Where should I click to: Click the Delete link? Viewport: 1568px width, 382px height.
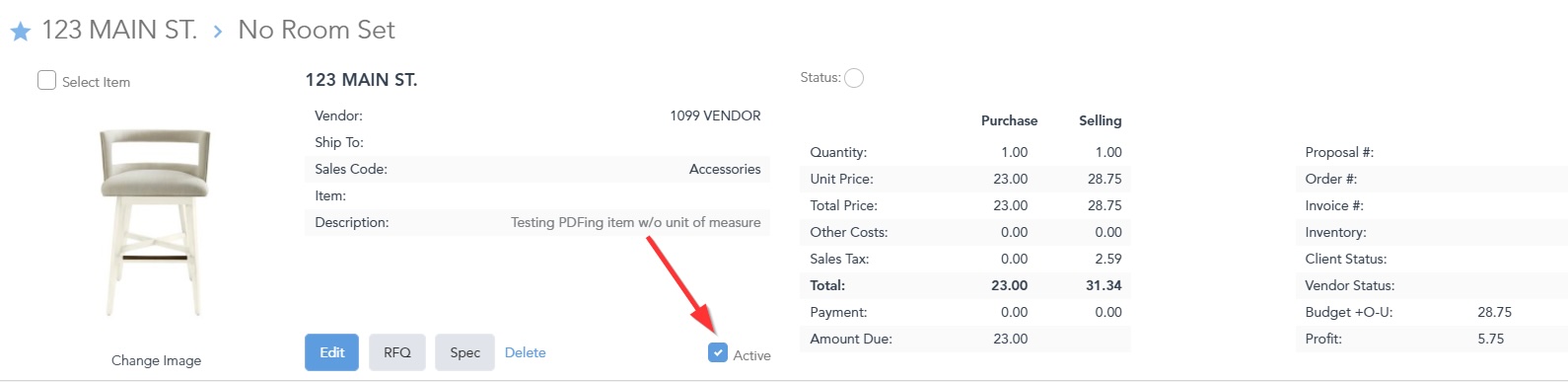[x=525, y=352]
